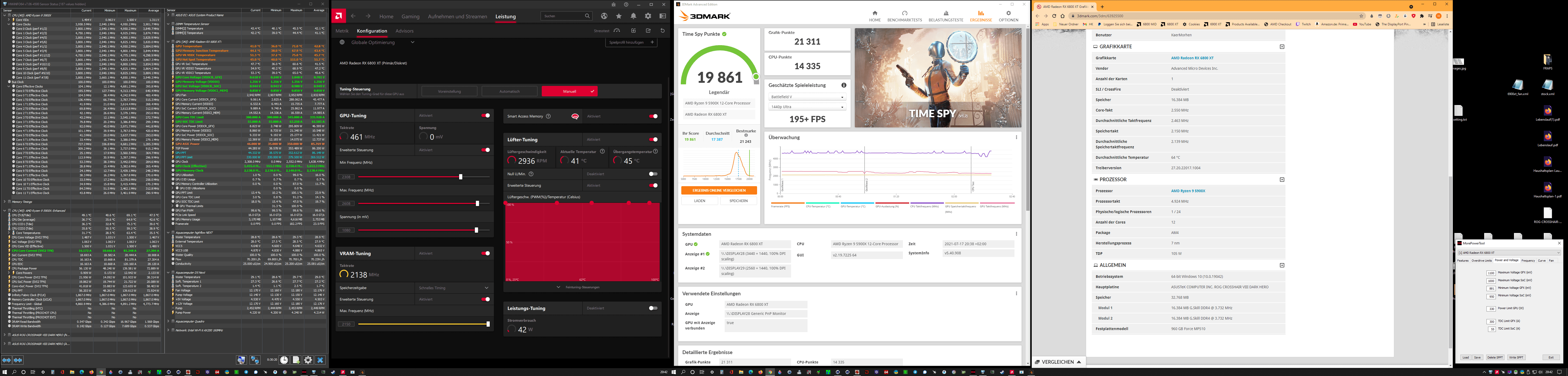Viewport: 1568px width, 376px height.
Task: Toggle Erweiterte Steuerung switch under Lüfter-Tuning
Action: (x=653, y=186)
